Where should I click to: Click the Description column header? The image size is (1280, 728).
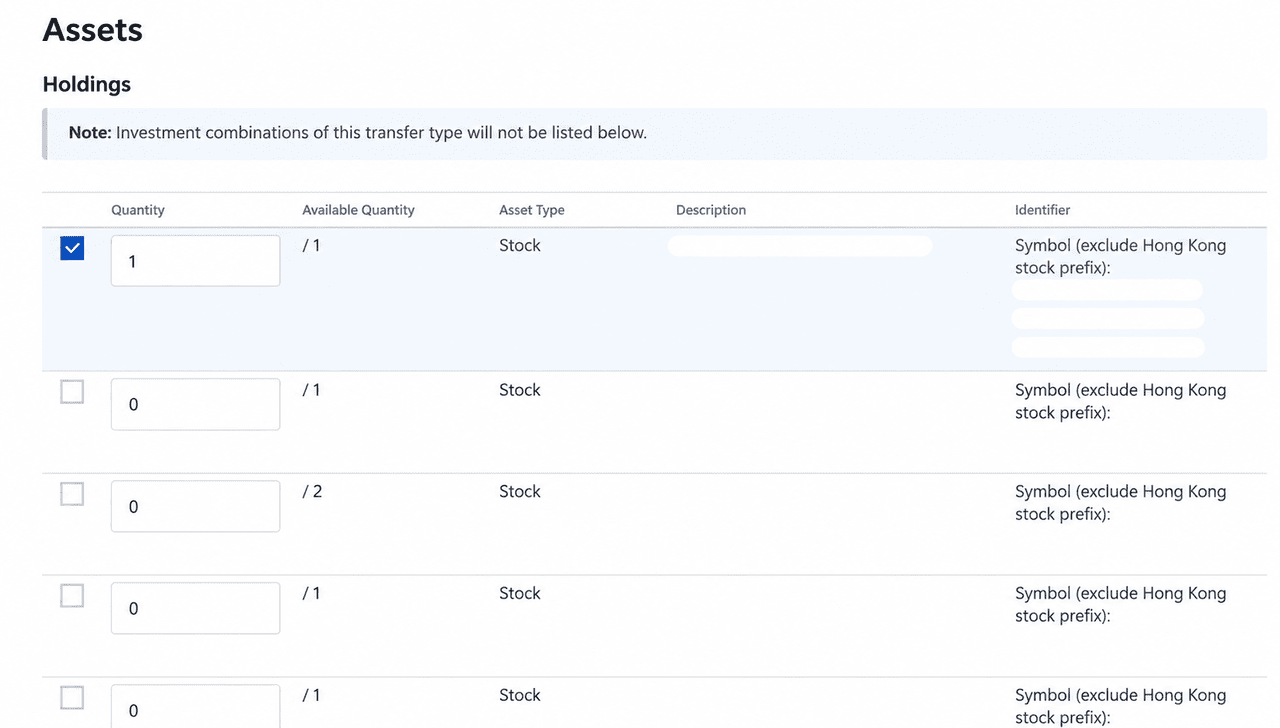tap(711, 210)
